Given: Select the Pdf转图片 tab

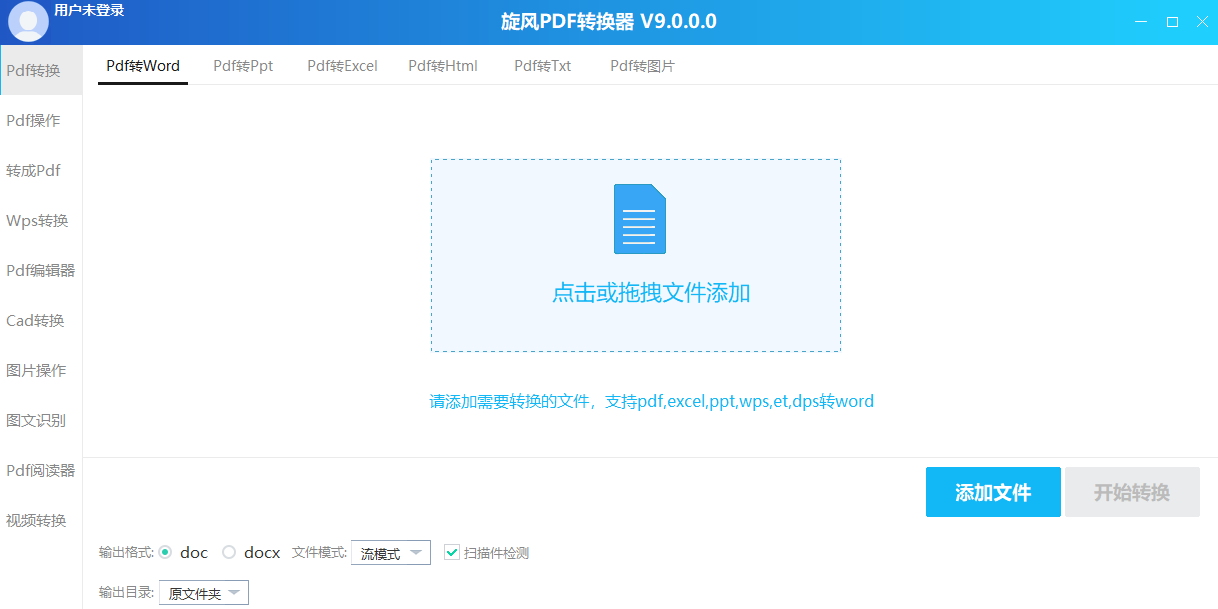Looking at the screenshot, I should tap(642, 66).
